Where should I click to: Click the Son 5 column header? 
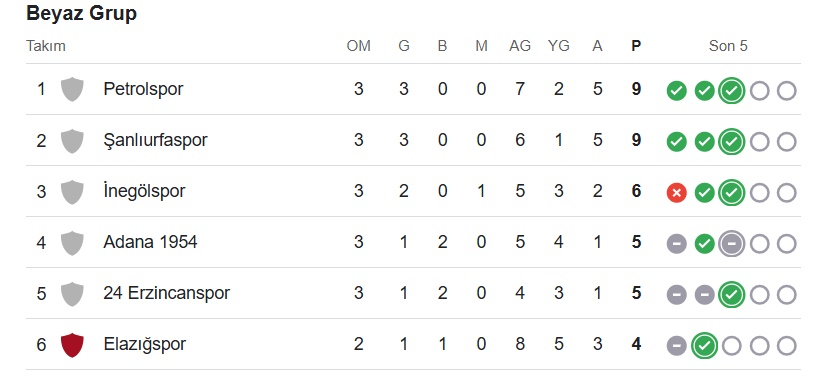tap(728, 46)
